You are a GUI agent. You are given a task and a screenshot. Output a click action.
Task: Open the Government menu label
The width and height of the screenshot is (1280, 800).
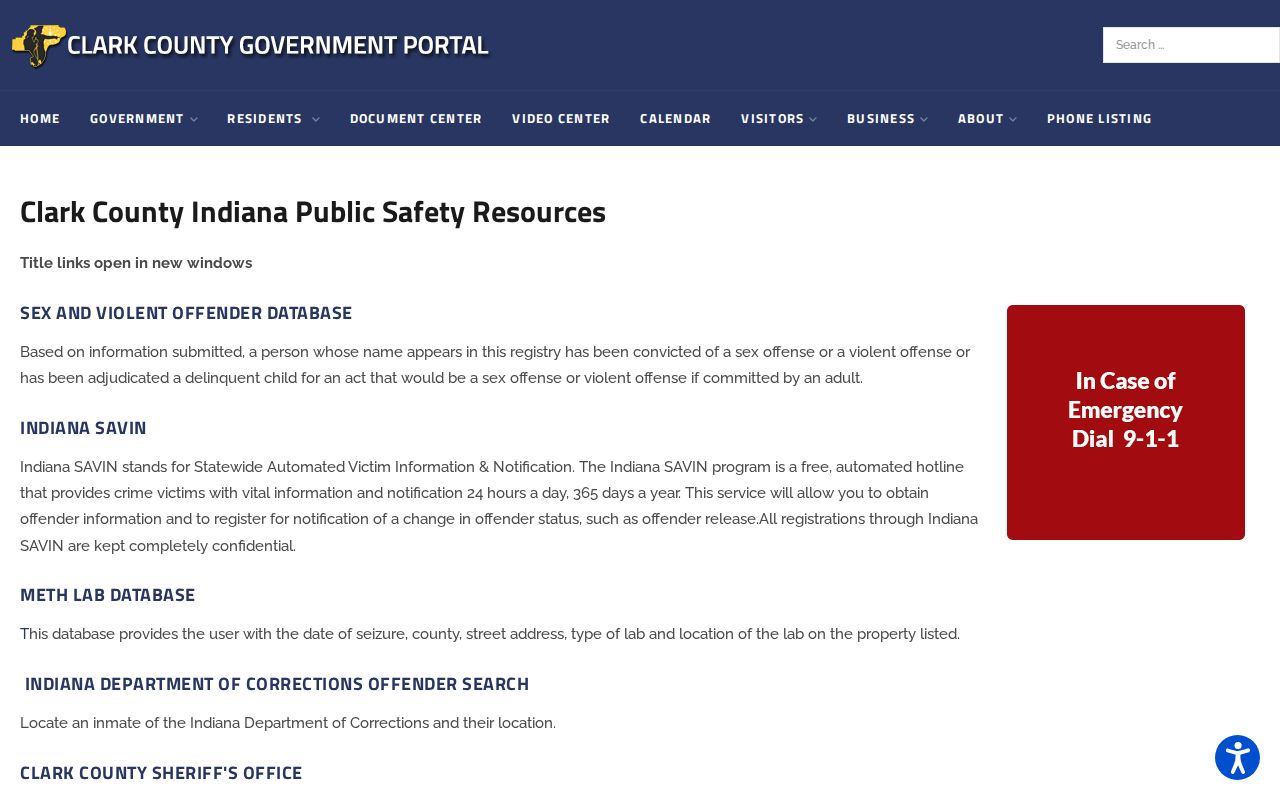click(x=137, y=119)
